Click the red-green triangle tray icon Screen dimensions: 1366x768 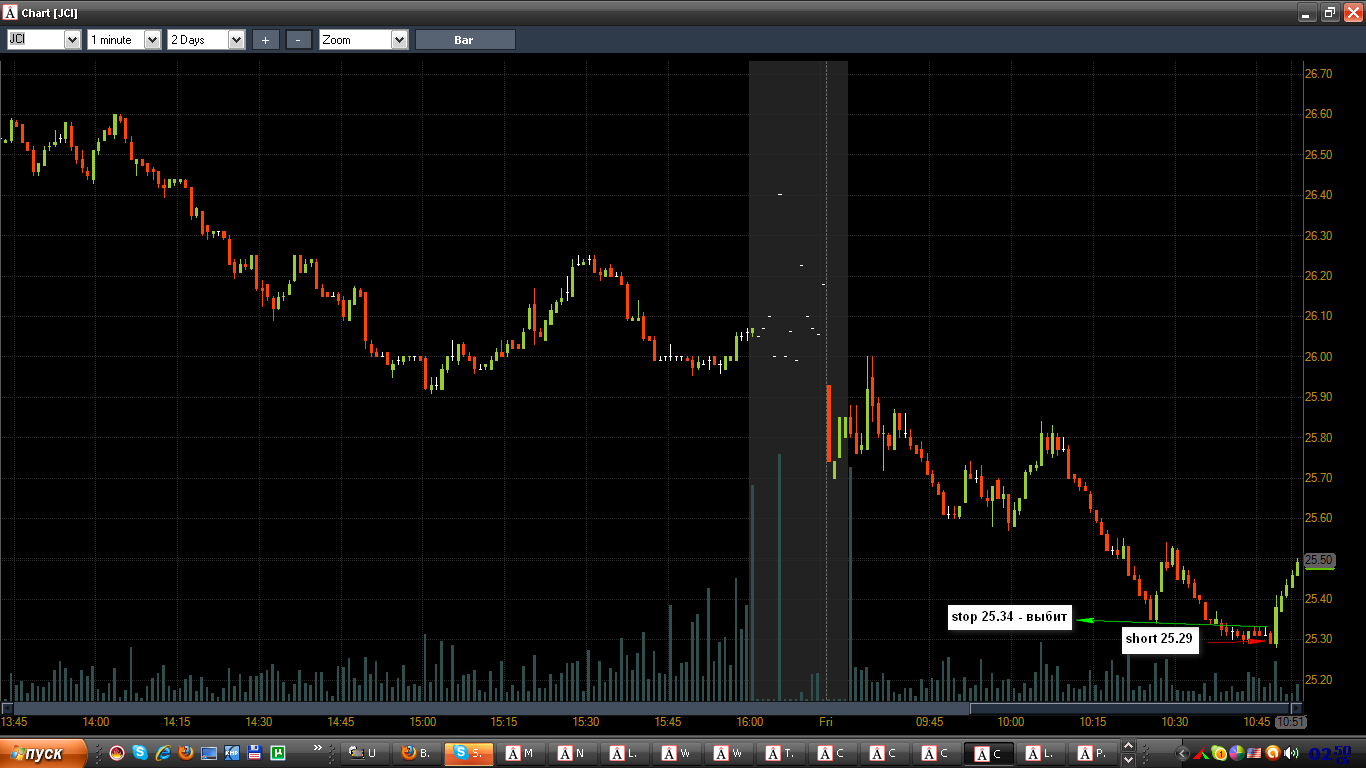click(1201, 753)
